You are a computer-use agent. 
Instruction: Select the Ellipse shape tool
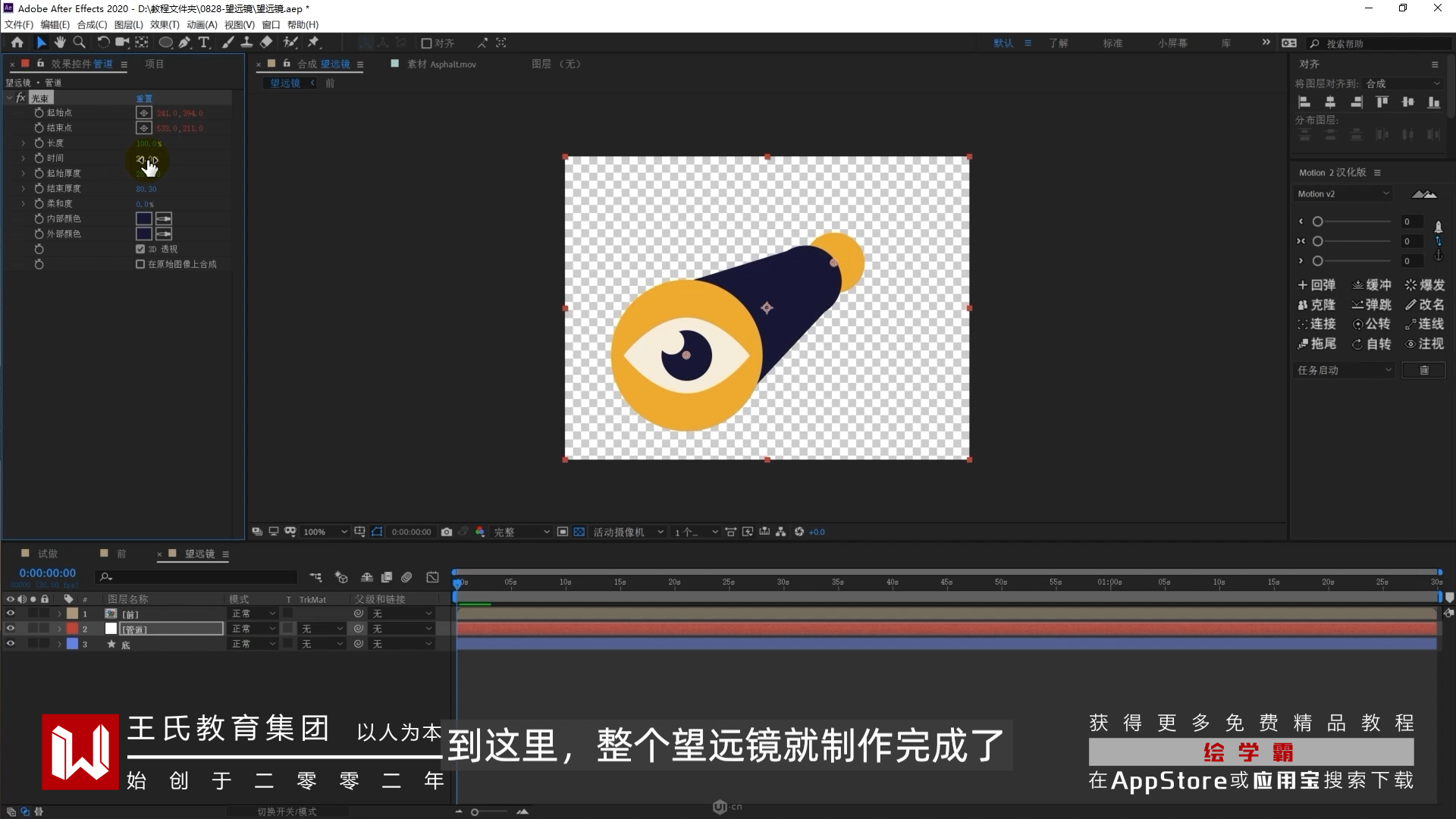click(x=165, y=42)
